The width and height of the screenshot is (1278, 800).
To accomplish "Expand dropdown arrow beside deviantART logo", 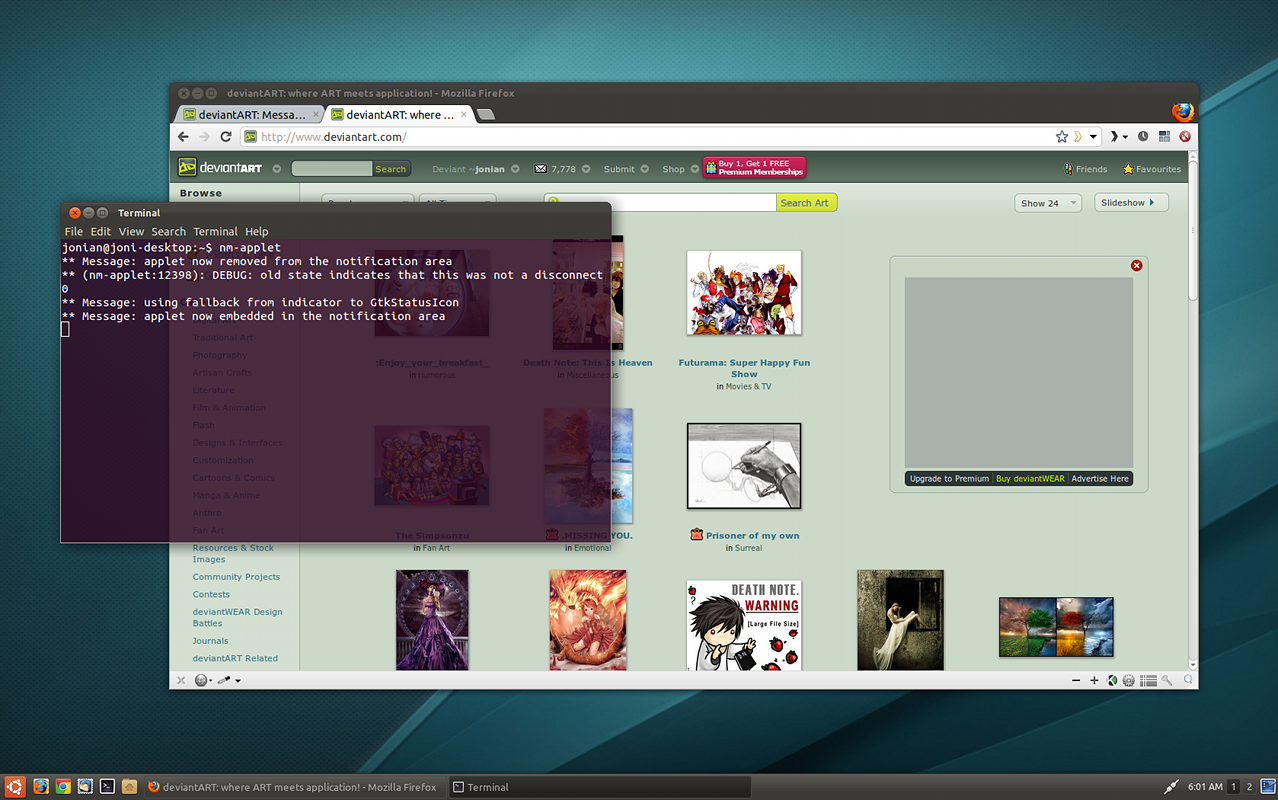I will pos(277,169).
